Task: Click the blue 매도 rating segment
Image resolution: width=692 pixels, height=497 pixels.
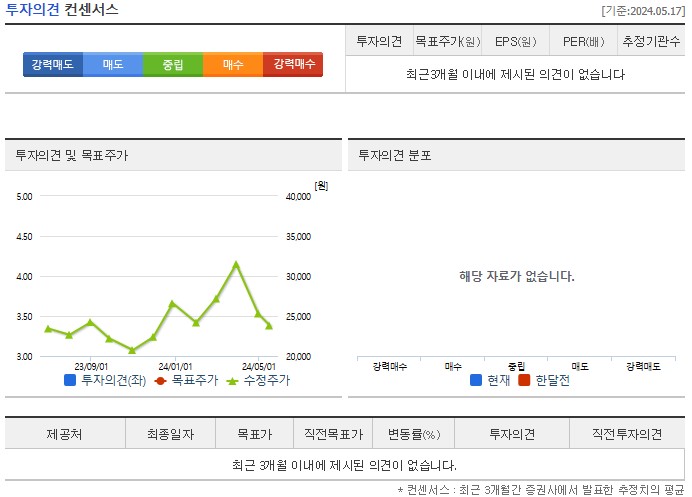Action: tap(113, 64)
